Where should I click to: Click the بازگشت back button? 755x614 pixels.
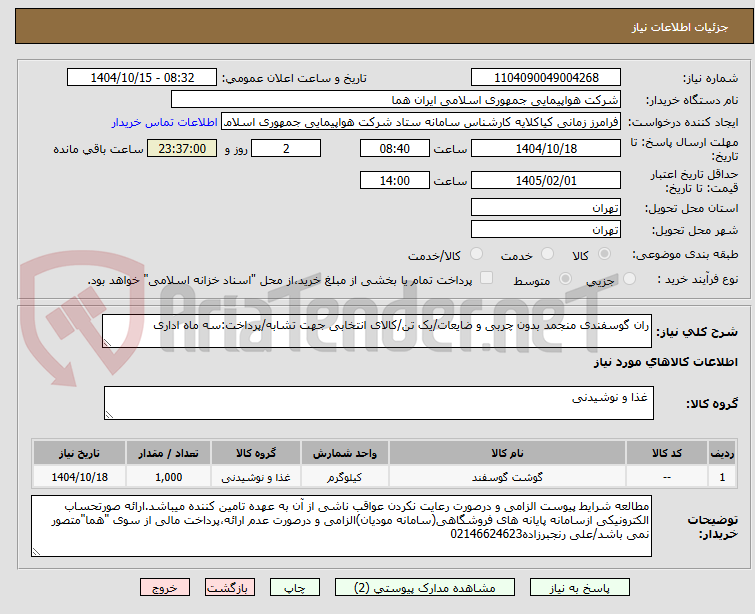(x=230, y=588)
